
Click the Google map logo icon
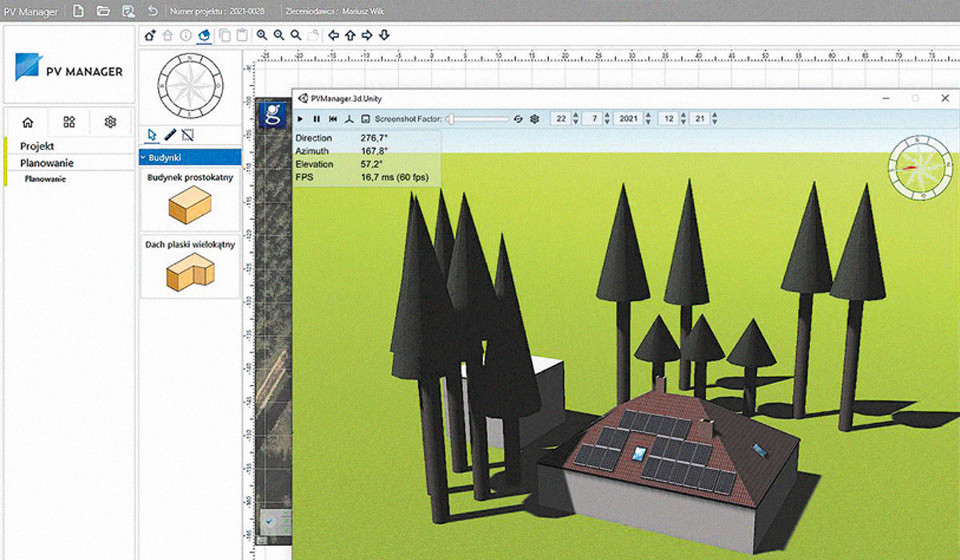[272, 115]
